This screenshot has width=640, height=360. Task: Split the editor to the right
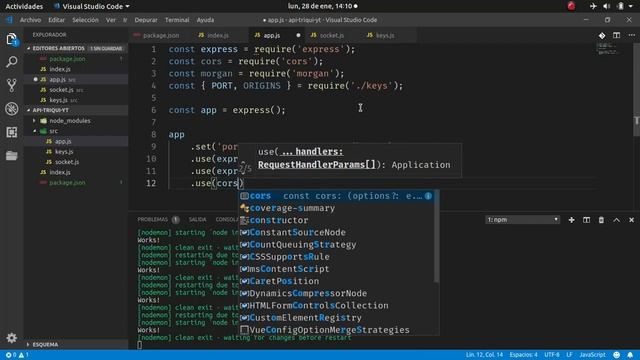pos(616,36)
